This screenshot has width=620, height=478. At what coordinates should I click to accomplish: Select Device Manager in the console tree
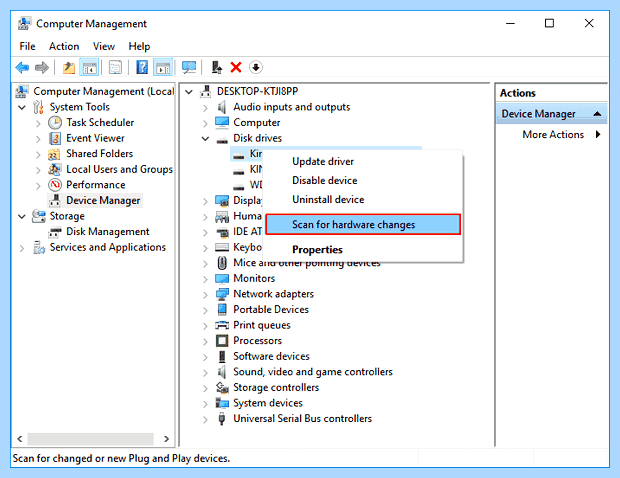pos(103,200)
